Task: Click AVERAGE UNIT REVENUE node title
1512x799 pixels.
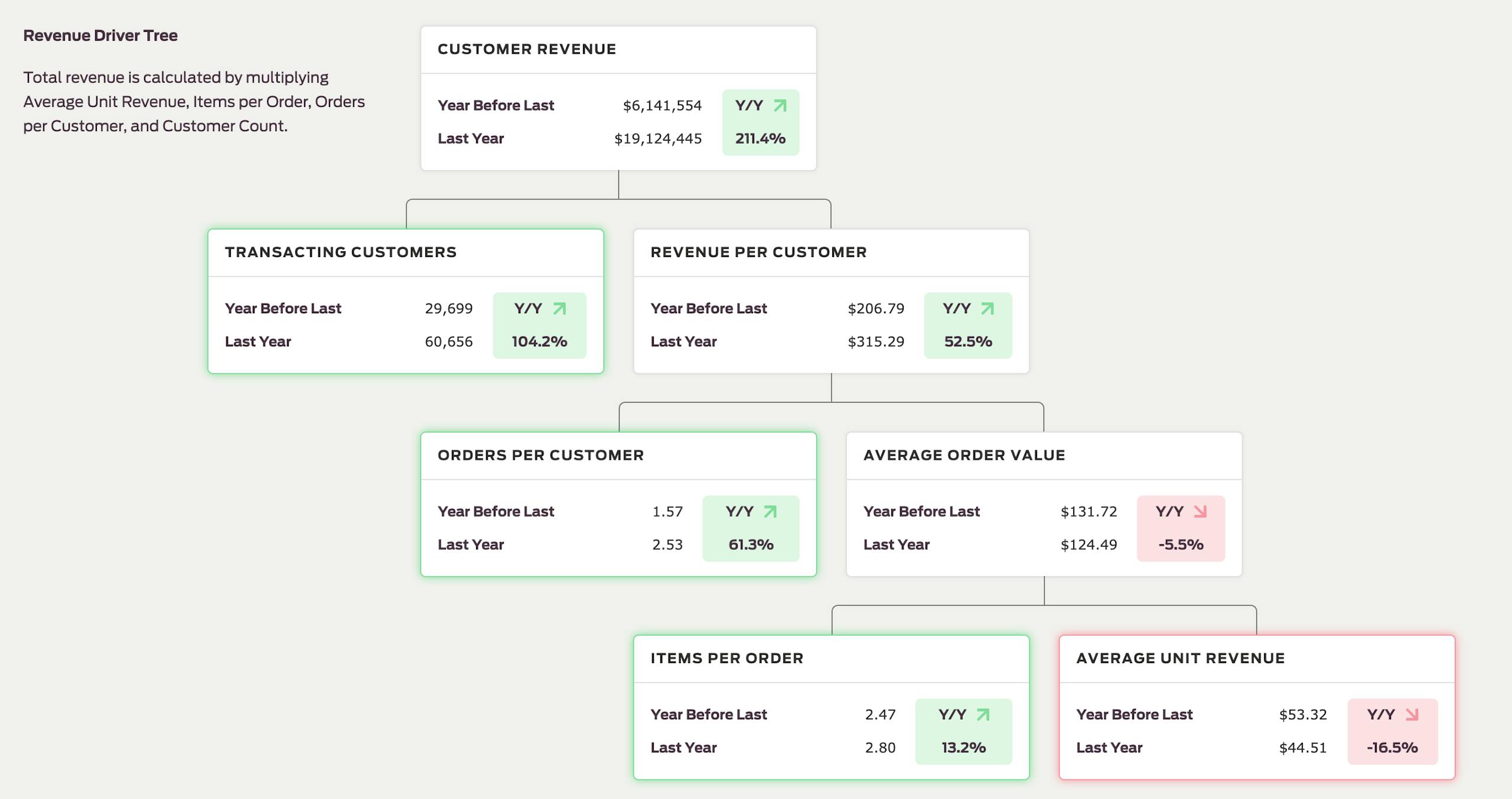Action: [x=1180, y=658]
